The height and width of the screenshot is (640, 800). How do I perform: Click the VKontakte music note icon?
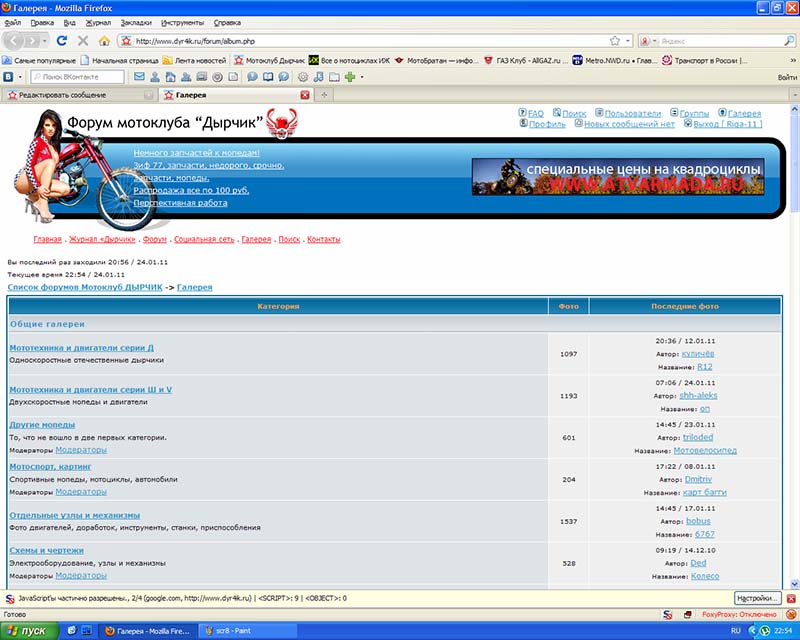(x=318, y=77)
